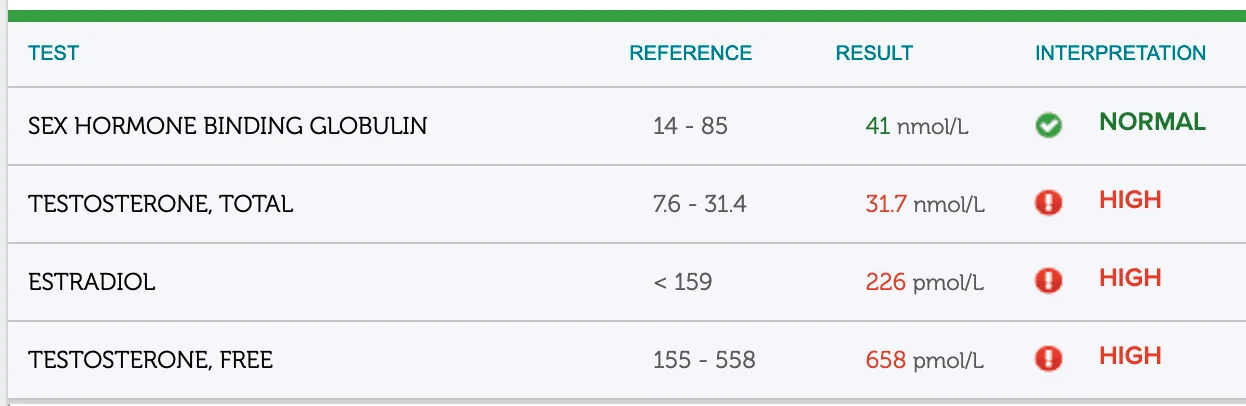Click the 155 - 558 reference range
This screenshot has width=1246, height=406.
(x=704, y=360)
